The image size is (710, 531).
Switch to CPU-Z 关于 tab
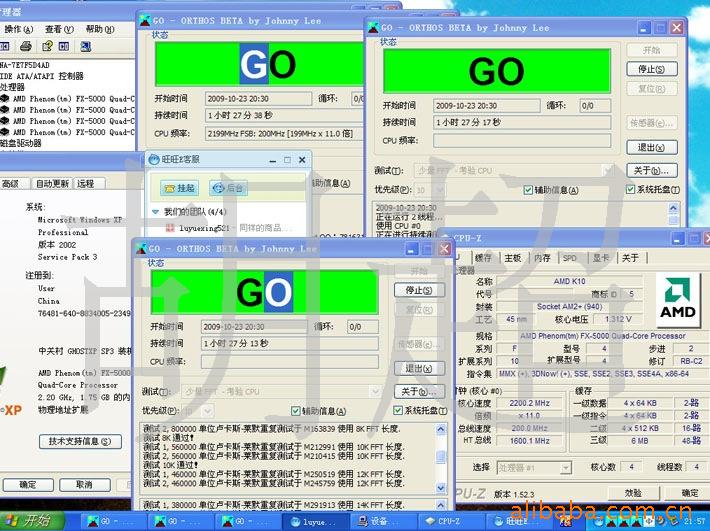(x=630, y=258)
